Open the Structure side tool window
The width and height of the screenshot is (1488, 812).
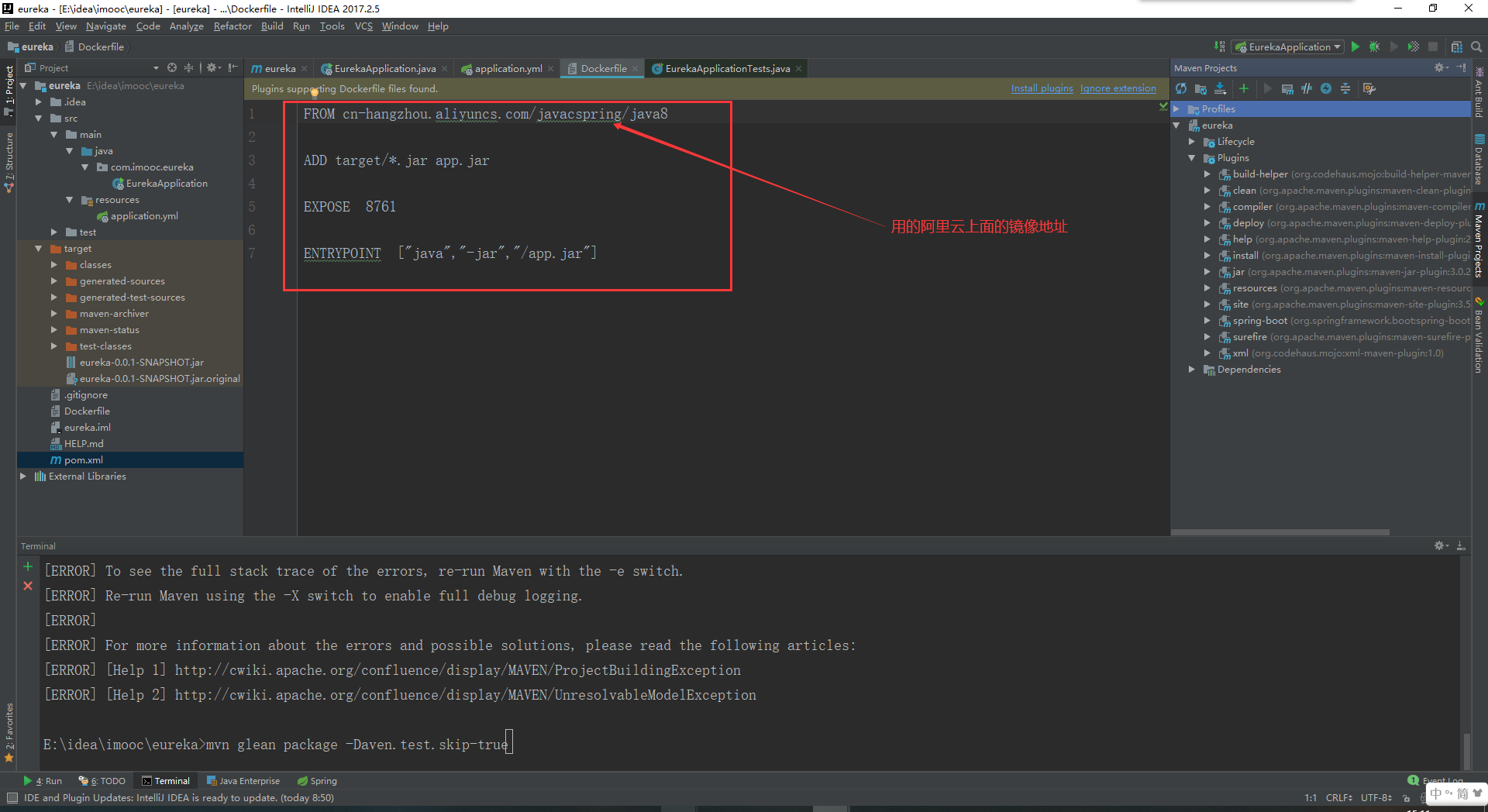9,163
